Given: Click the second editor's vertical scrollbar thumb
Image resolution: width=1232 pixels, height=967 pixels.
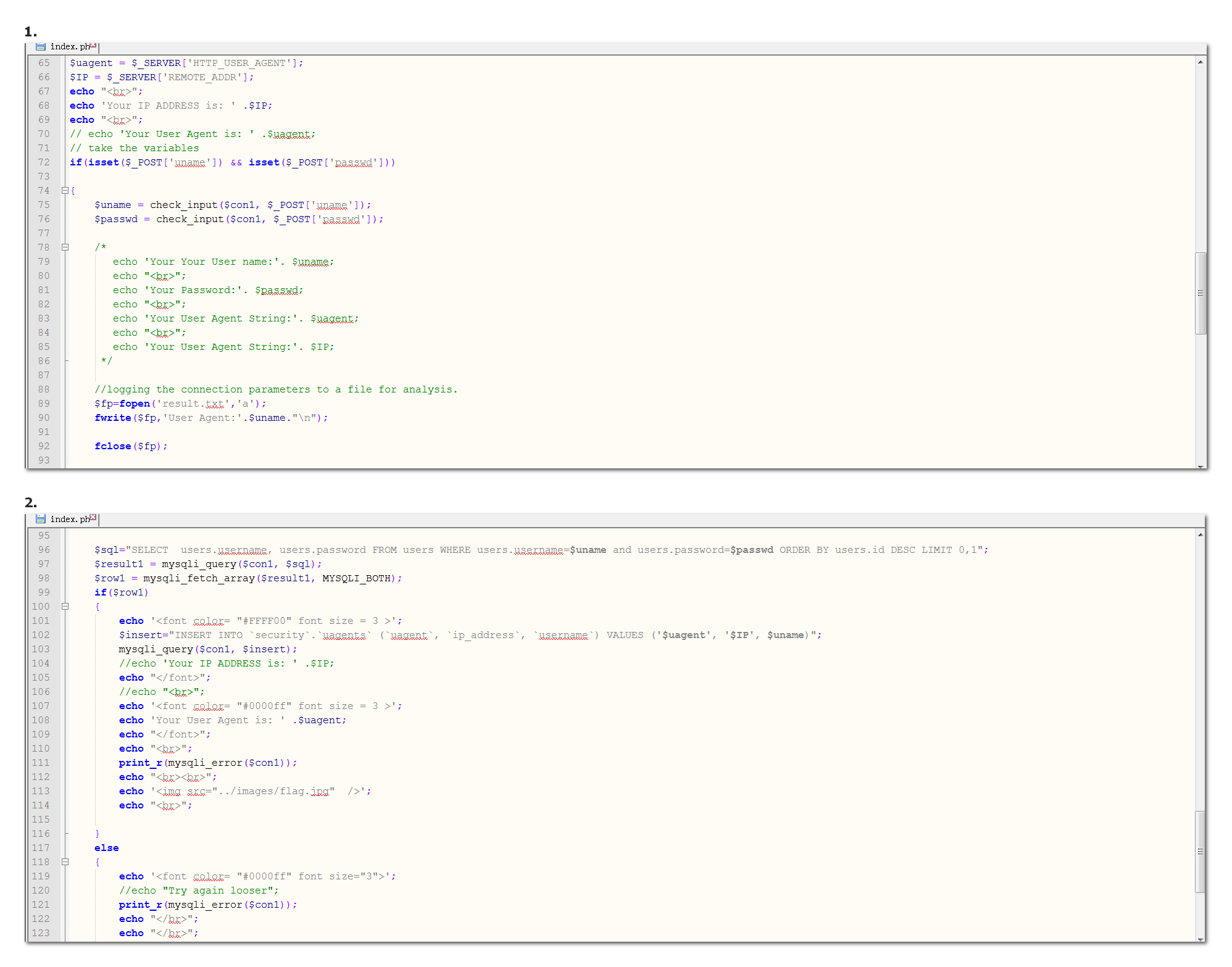Looking at the screenshot, I should pyautogui.click(x=1200, y=852).
